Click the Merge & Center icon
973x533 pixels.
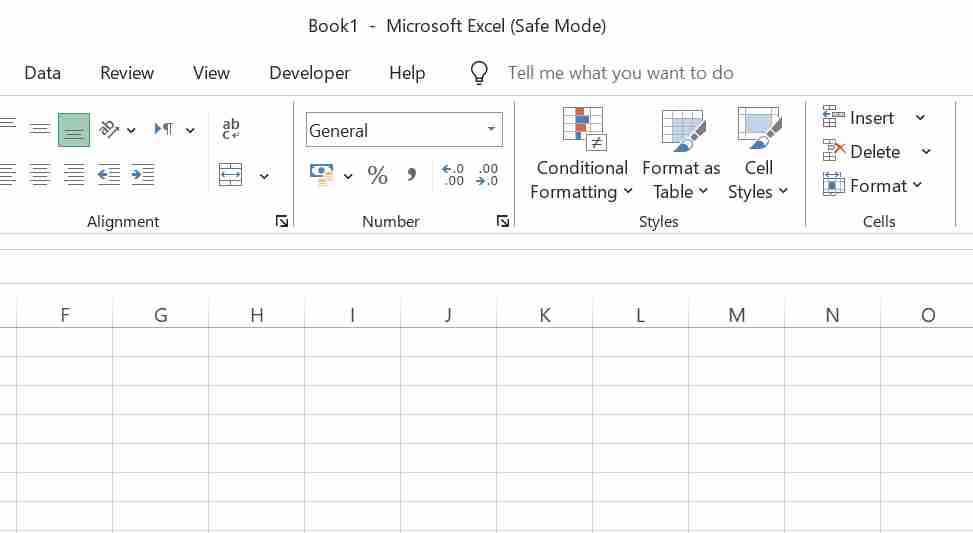(231, 174)
